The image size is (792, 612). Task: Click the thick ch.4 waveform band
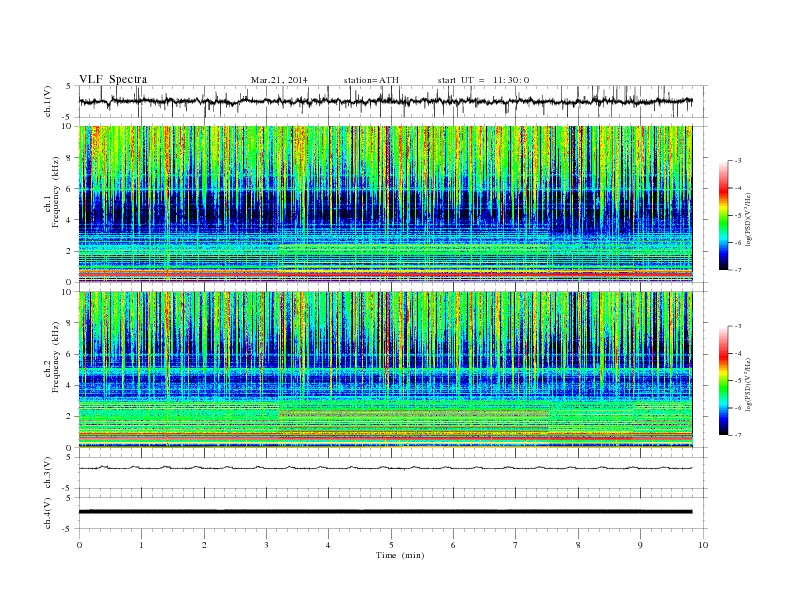tap(385, 512)
